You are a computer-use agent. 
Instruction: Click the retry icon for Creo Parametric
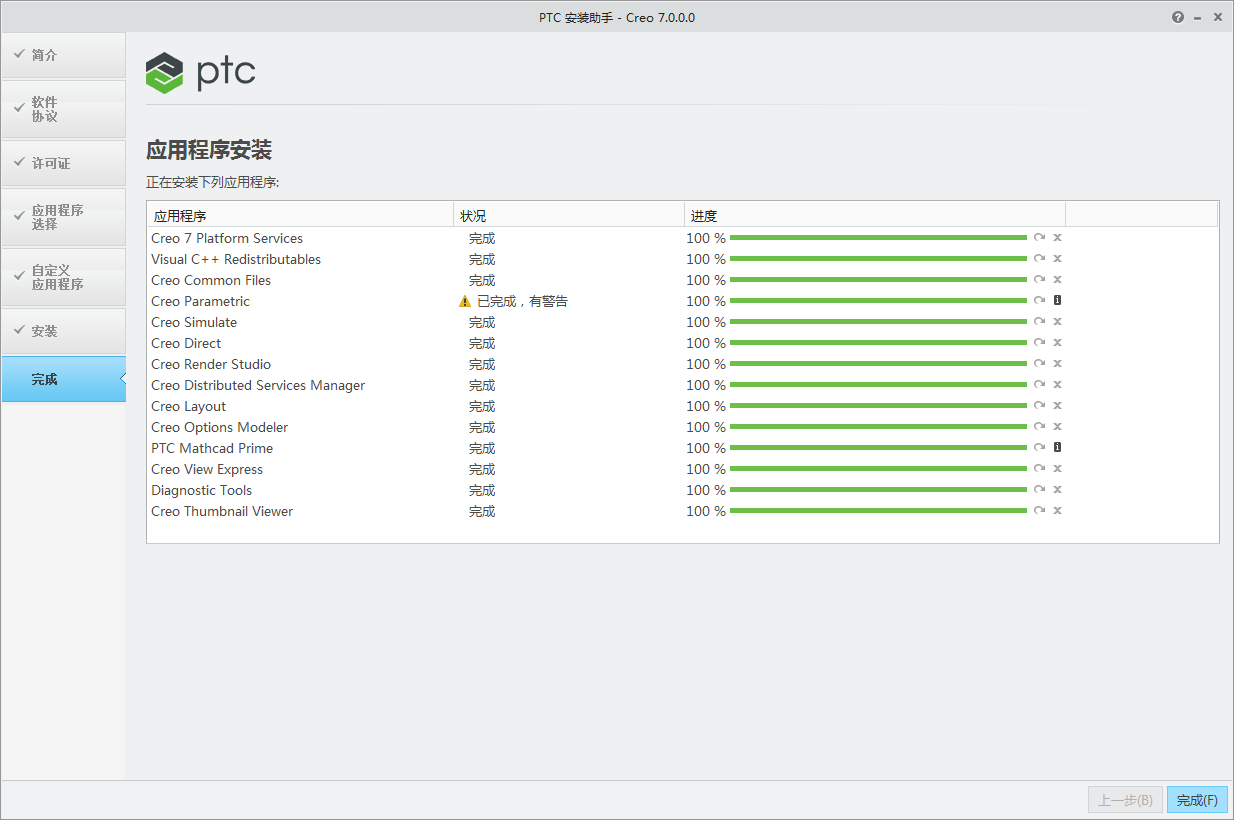pos(1039,301)
